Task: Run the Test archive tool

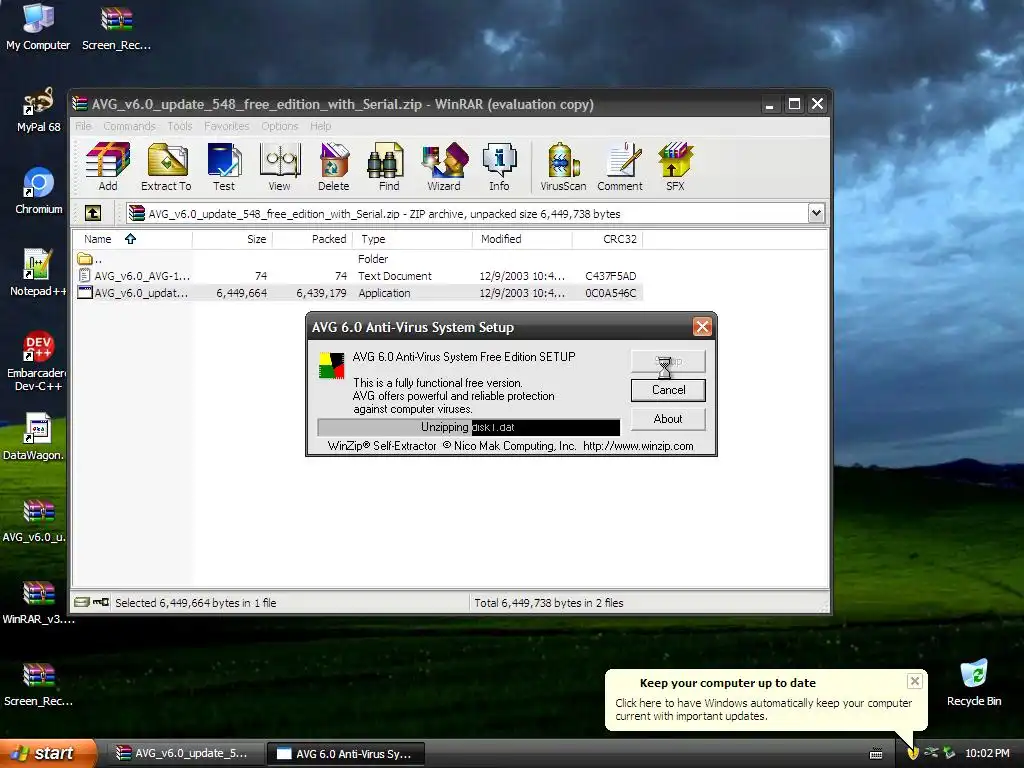Action: (224, 167)
